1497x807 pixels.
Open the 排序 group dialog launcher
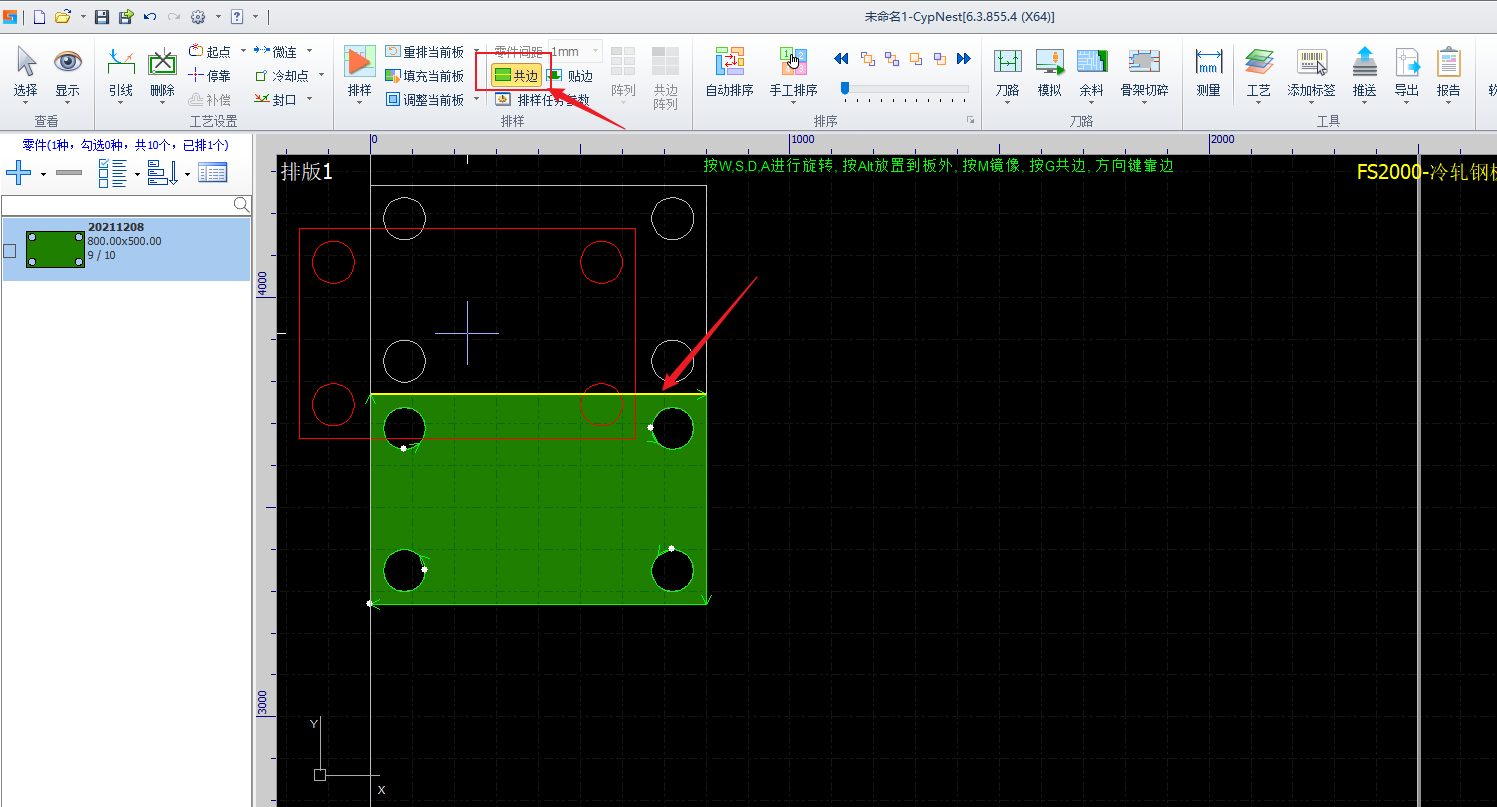point(970,121)
